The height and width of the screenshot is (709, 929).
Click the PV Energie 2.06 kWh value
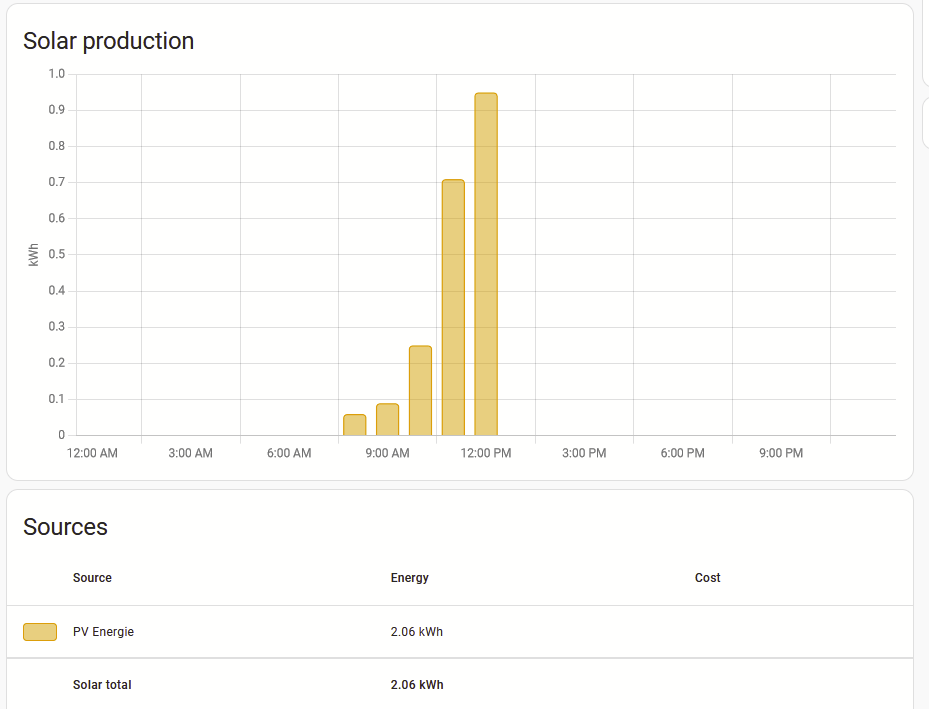(x=417, y=632)
